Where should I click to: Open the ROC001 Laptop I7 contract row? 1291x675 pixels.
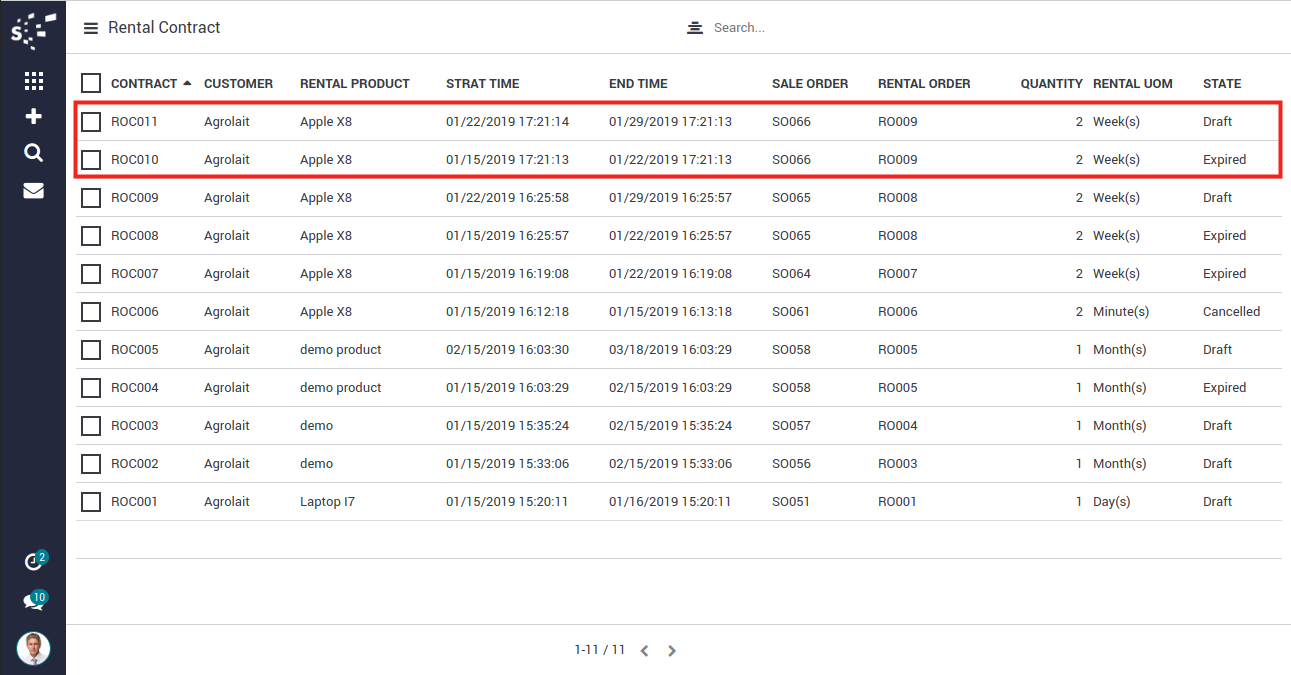click(327, 502)
